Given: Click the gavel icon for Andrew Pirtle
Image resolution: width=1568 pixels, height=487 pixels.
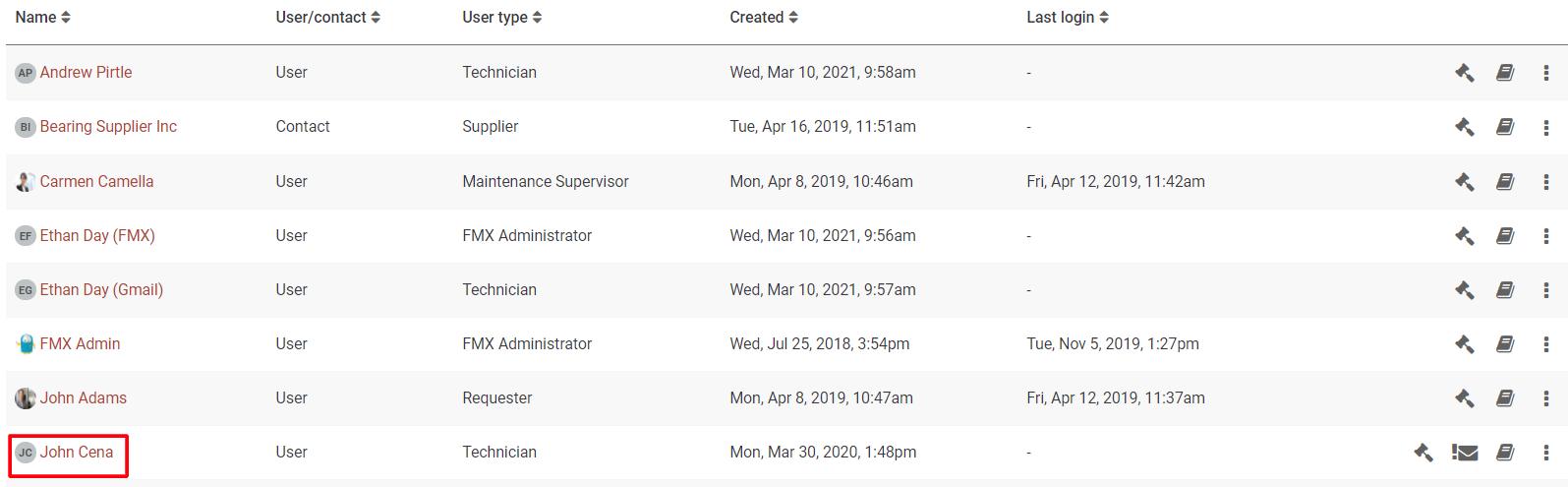Looking at the screenshot, I should (1464, 73).
